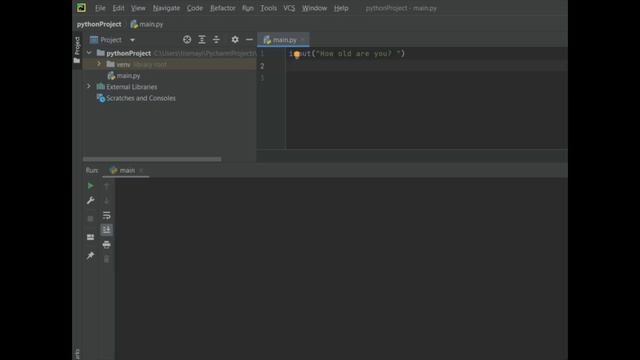Expand External Libraries node
The height and width of the screenshot is (360, 640).
coord(89,87)
